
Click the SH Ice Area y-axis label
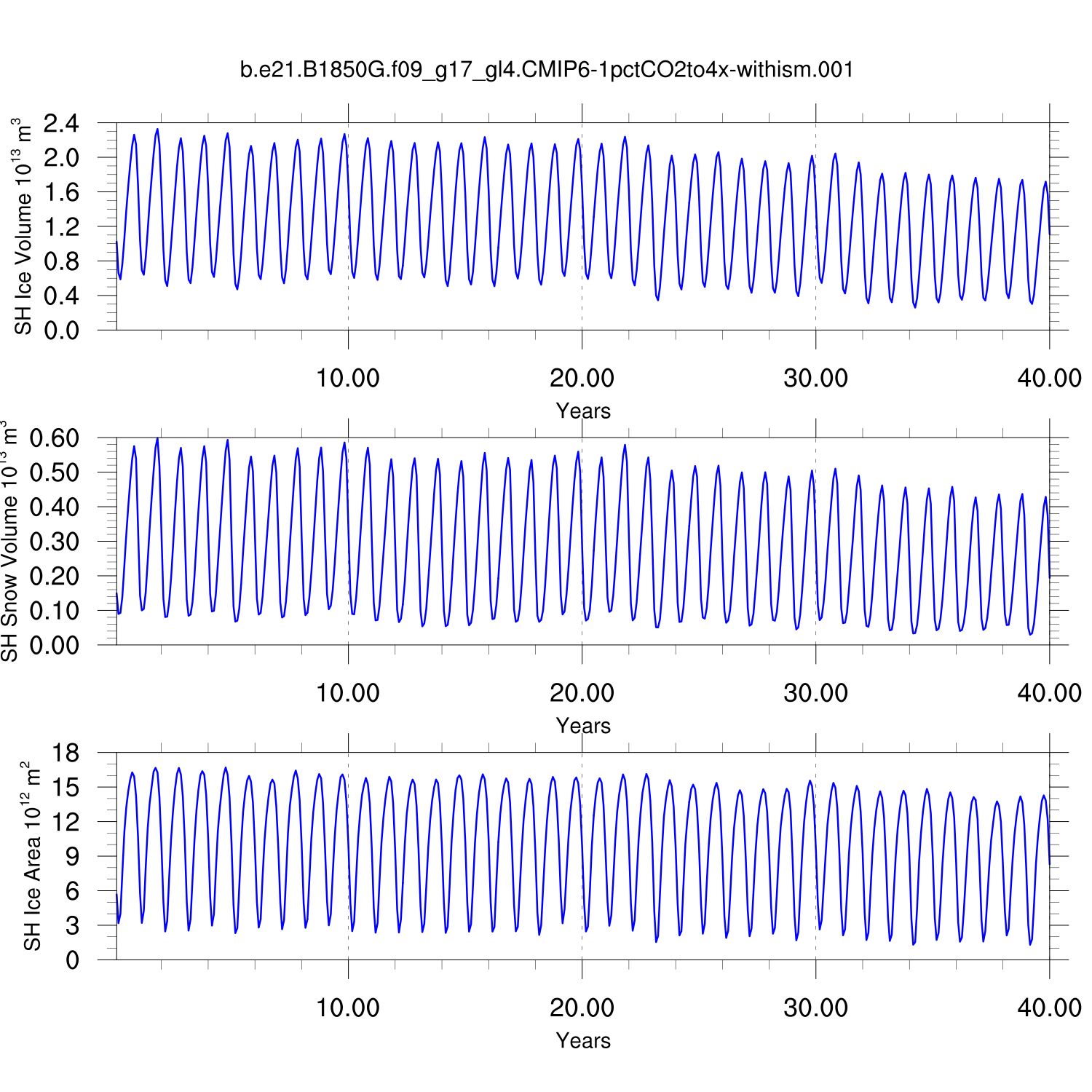coord(32,856)
